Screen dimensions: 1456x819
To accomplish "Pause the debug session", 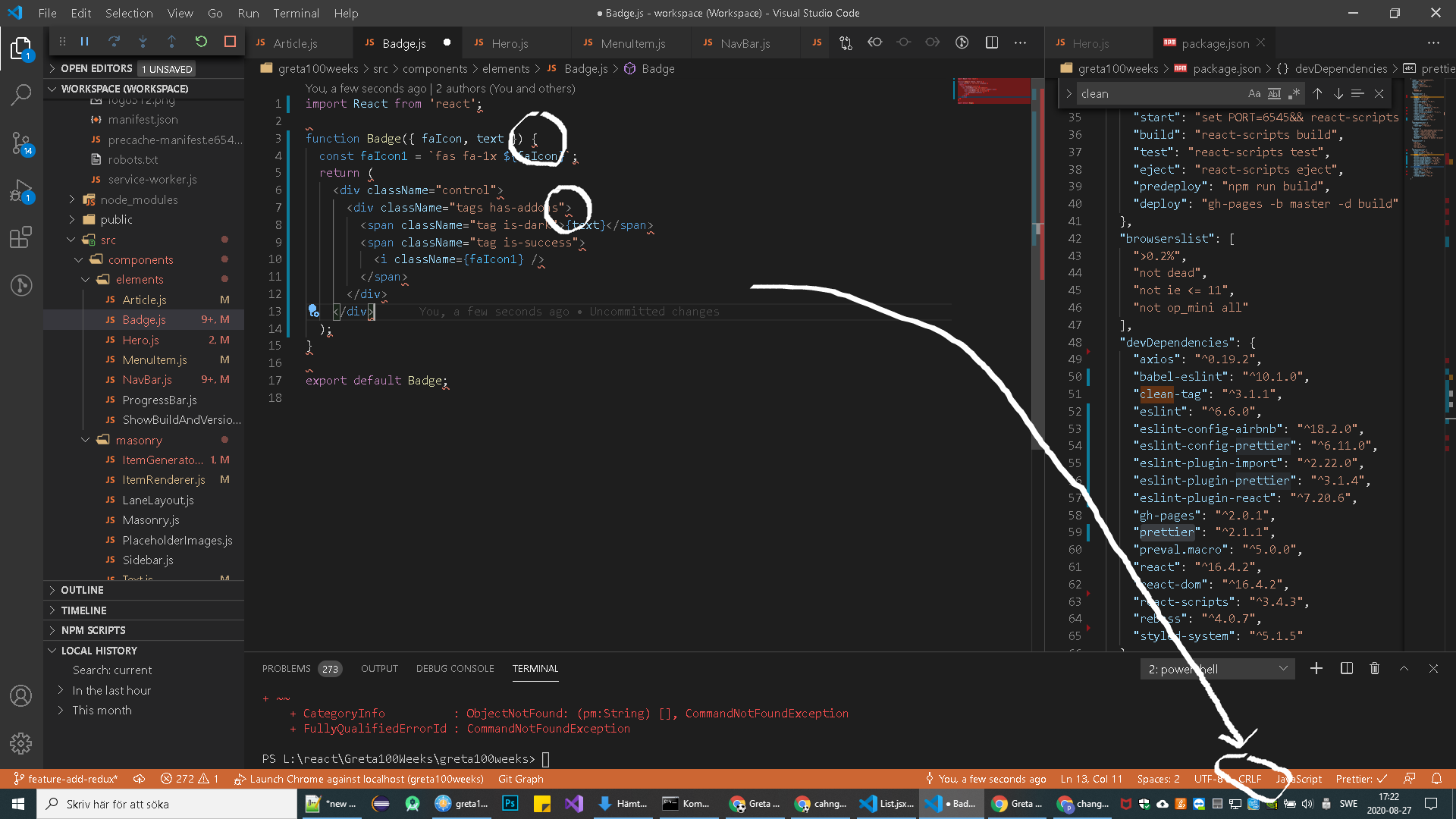I will coord(85,42).
